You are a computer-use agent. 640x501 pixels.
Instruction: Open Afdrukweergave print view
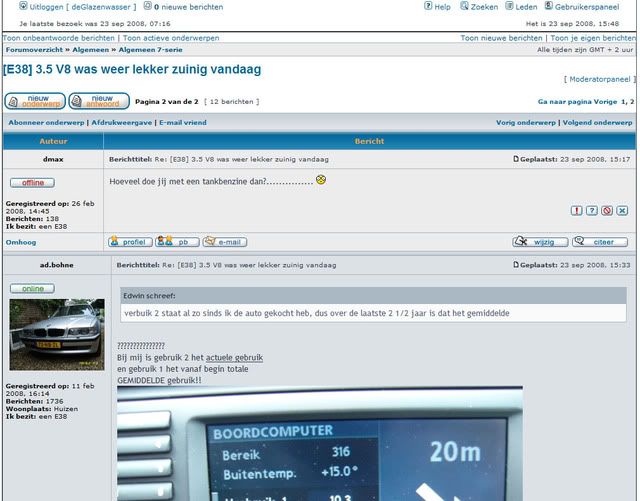122,122
